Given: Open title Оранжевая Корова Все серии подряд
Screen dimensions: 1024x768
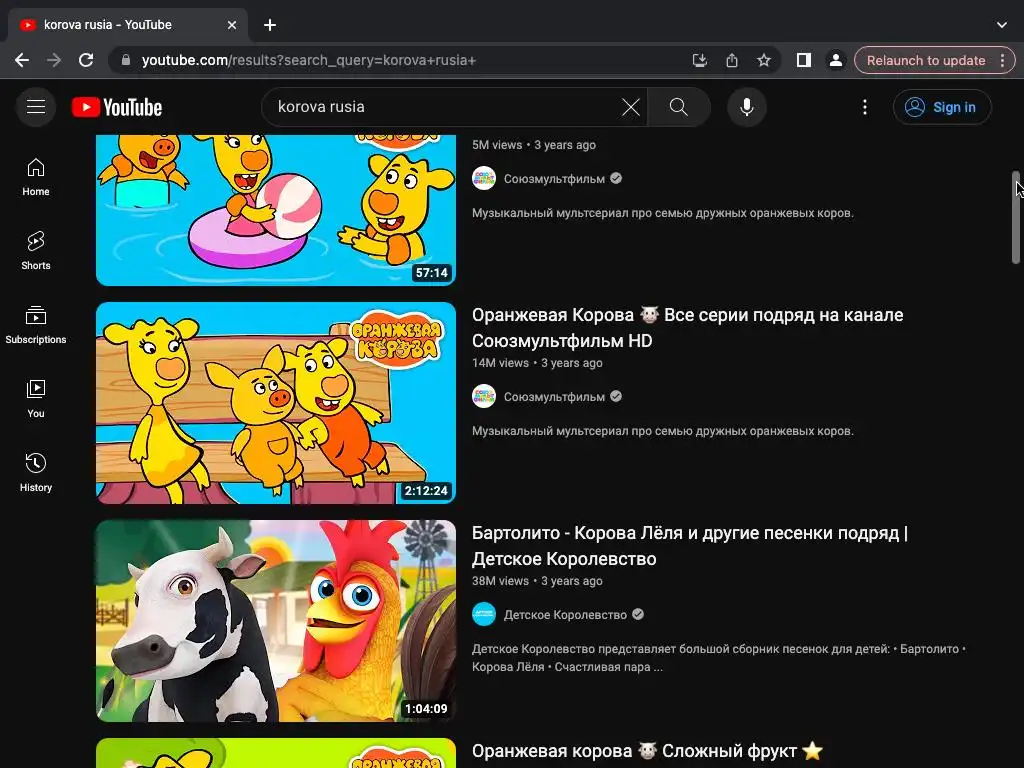Looking at the screenshot, I should click(x=687, y=328).
